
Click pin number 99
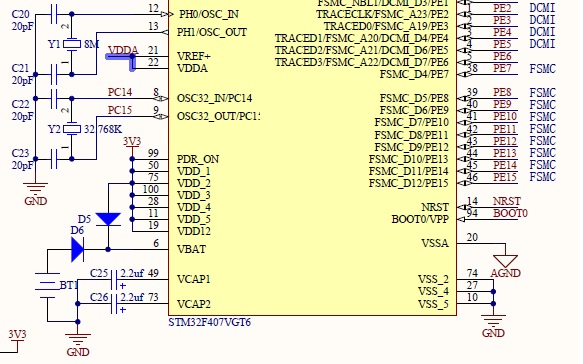click(x=153, y=153)
